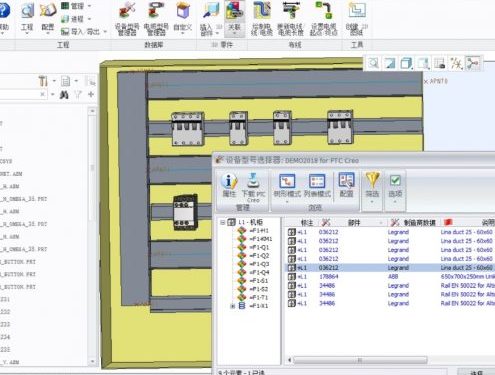Screen dimensions: 495x375
Task: Click the 下载 PTC Creo download icon
Action: (253, 187)
